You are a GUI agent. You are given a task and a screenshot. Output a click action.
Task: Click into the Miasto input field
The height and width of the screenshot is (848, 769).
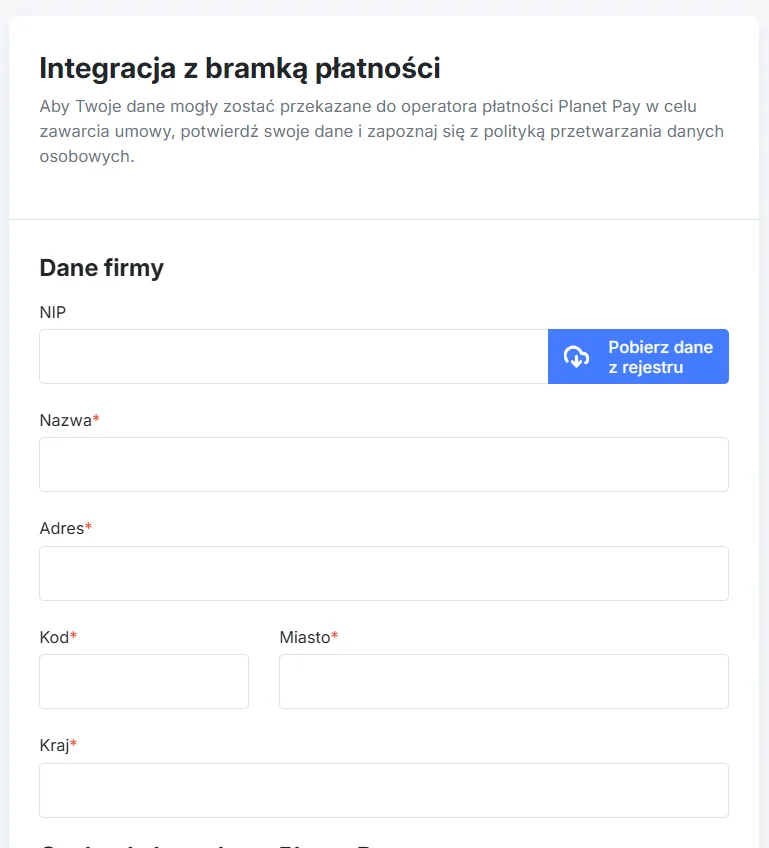tap(503, 681)
